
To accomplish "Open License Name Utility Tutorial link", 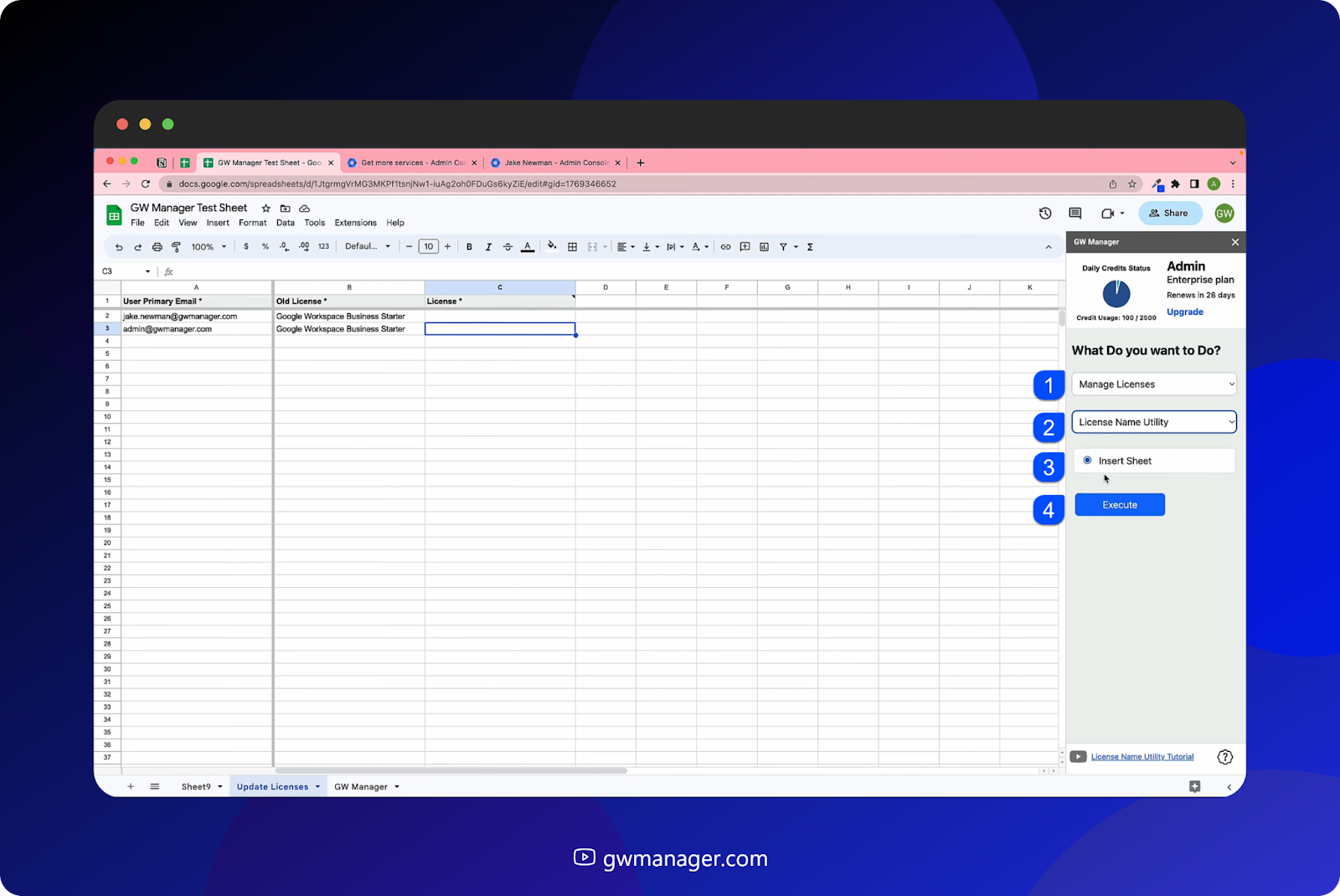I will point(1142,757).
